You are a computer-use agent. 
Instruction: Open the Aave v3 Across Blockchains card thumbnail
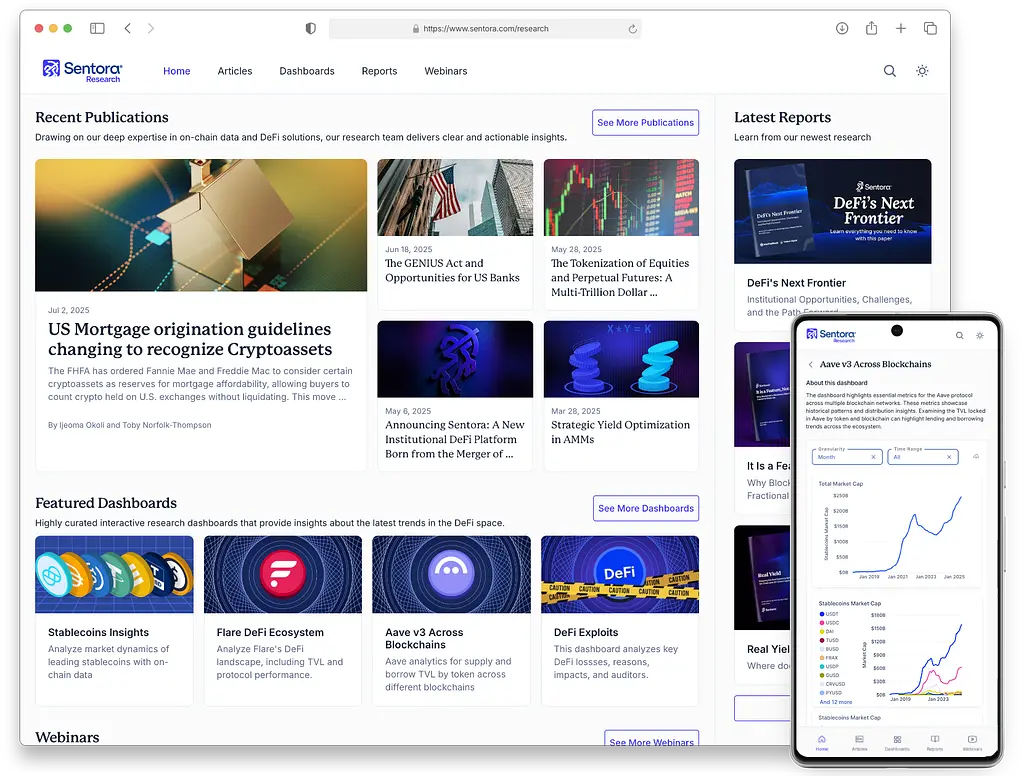[x=451, y=574]
